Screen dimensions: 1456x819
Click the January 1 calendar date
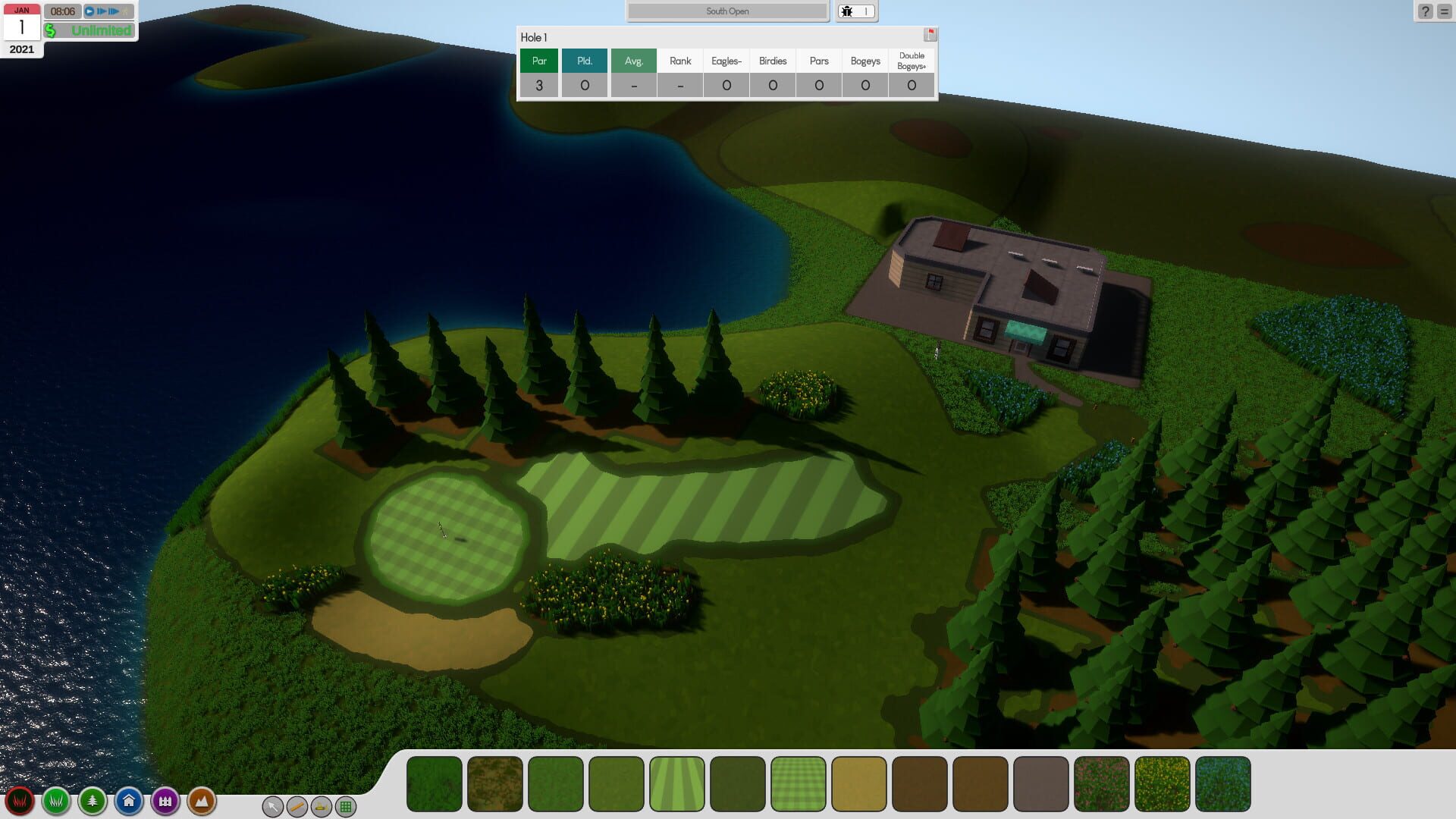(22, 25)
